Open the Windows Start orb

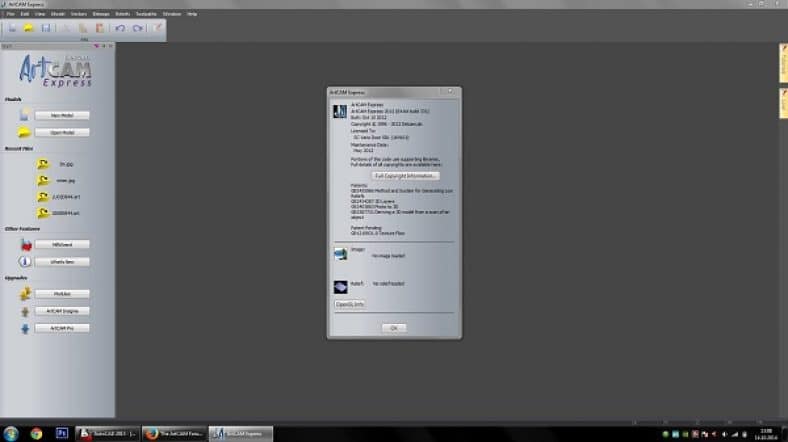click(x=11, y=433)
